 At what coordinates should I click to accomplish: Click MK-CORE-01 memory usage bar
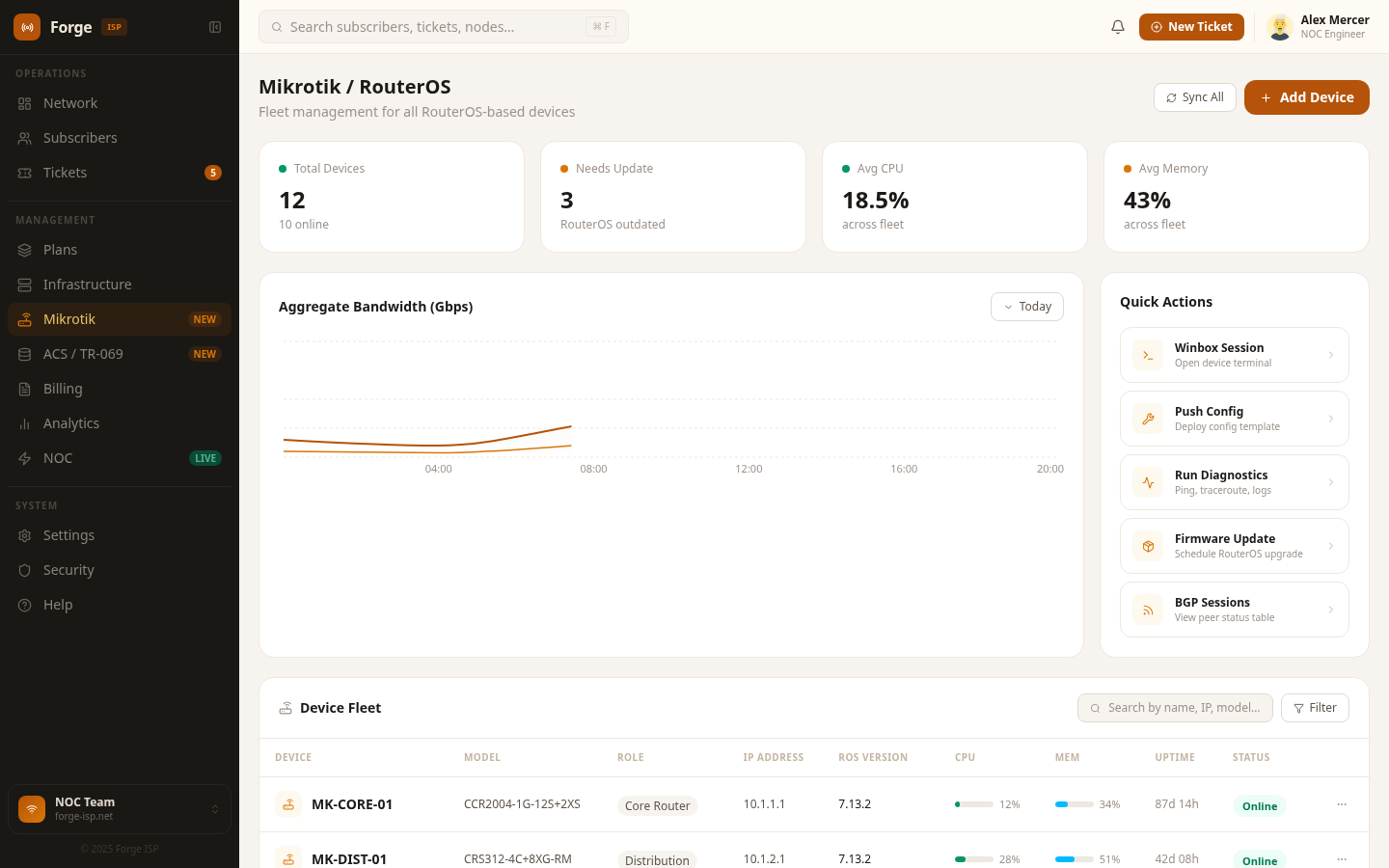pos(1075,804)
